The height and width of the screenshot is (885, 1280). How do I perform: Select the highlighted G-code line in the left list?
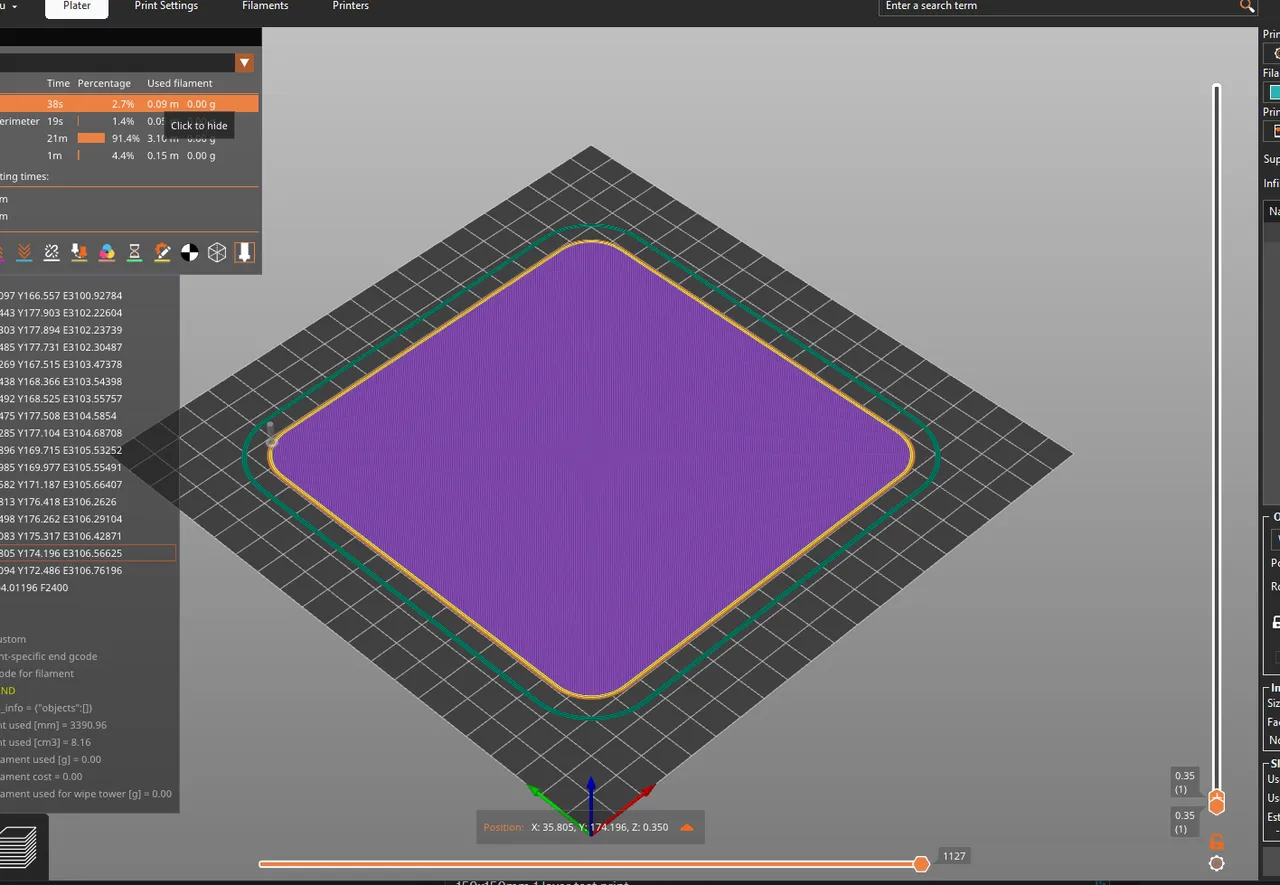pyautogui.click(x=90, y=553)
